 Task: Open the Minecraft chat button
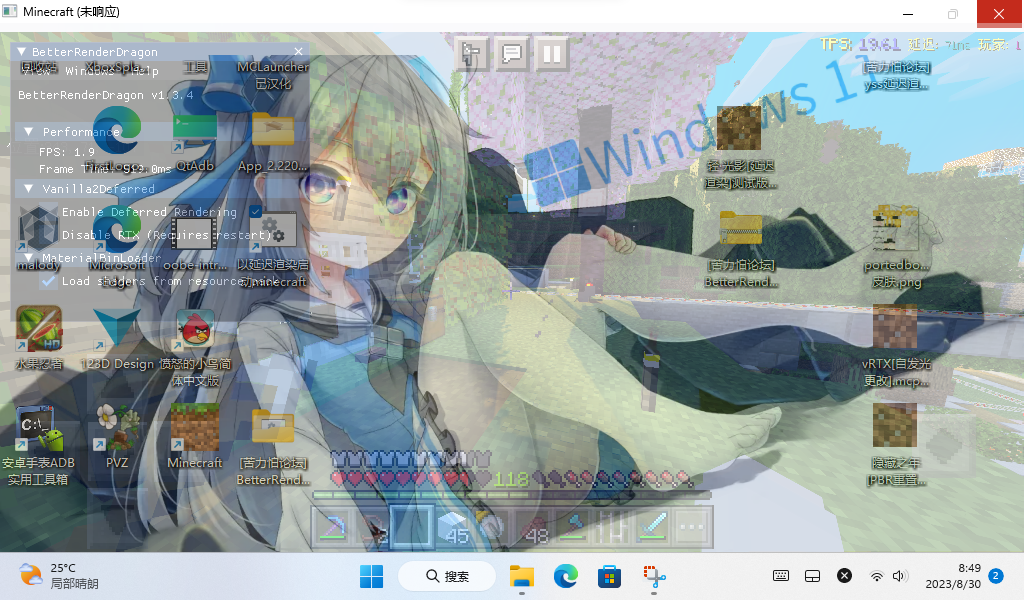[511, 54]
